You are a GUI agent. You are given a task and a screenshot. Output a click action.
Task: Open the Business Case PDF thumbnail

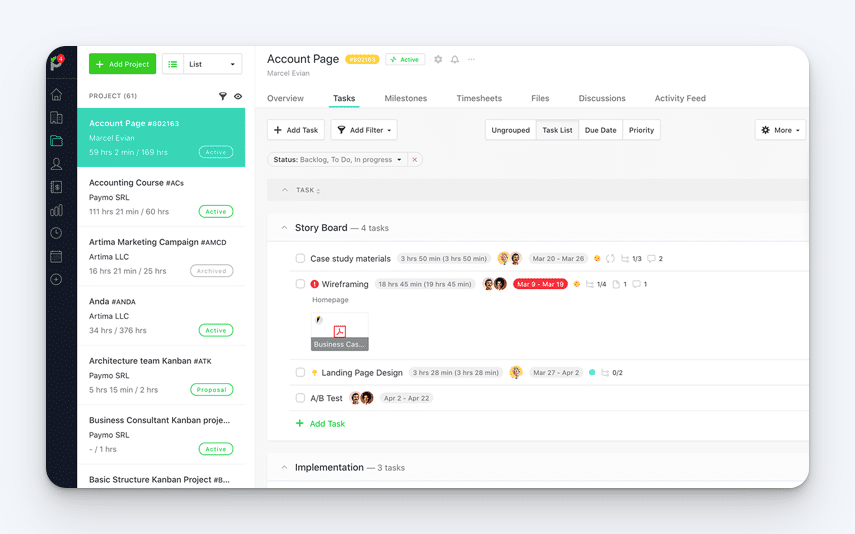coord(340,332)
